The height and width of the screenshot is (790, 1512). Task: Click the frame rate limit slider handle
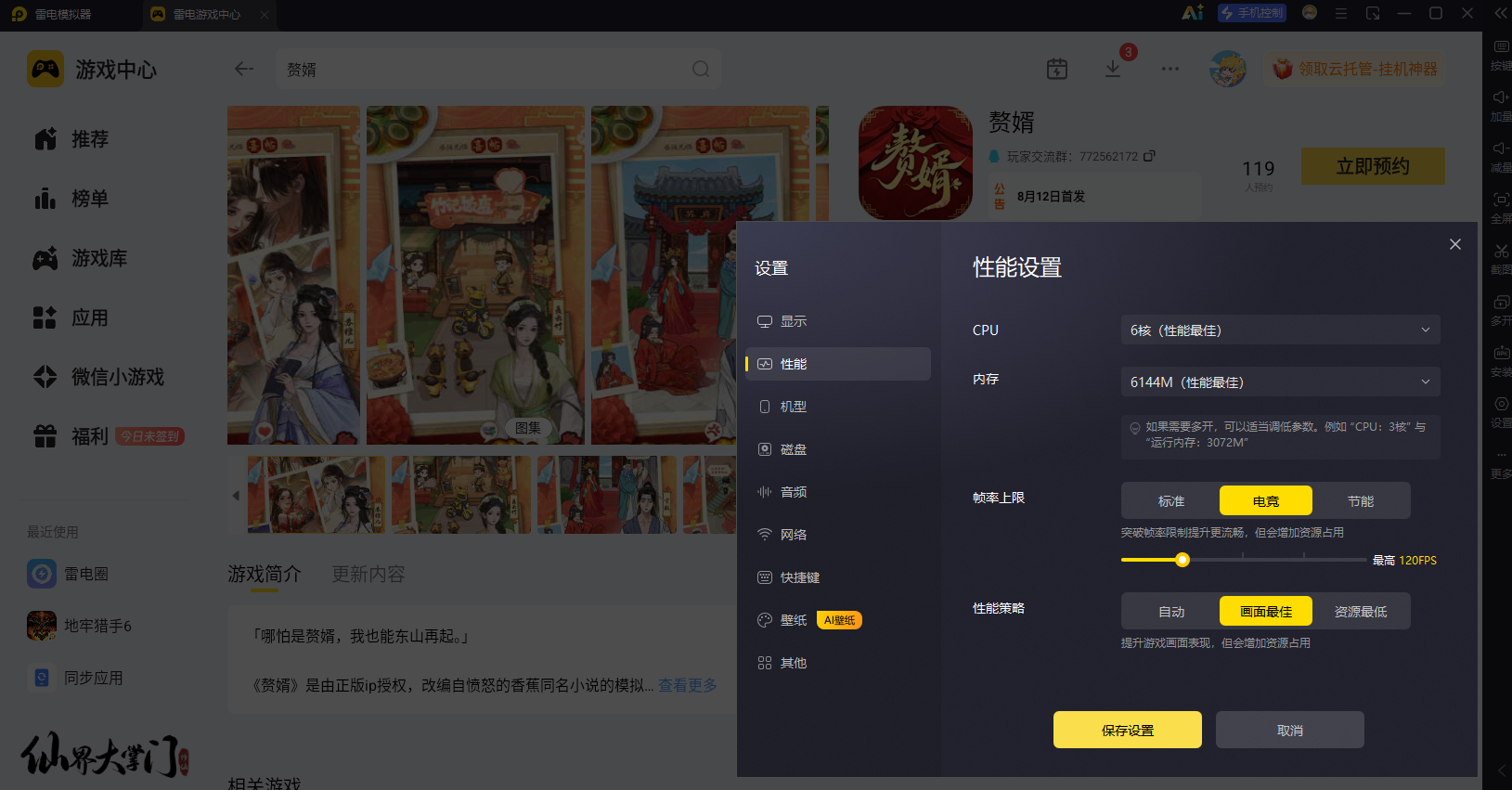[1182, 560]
